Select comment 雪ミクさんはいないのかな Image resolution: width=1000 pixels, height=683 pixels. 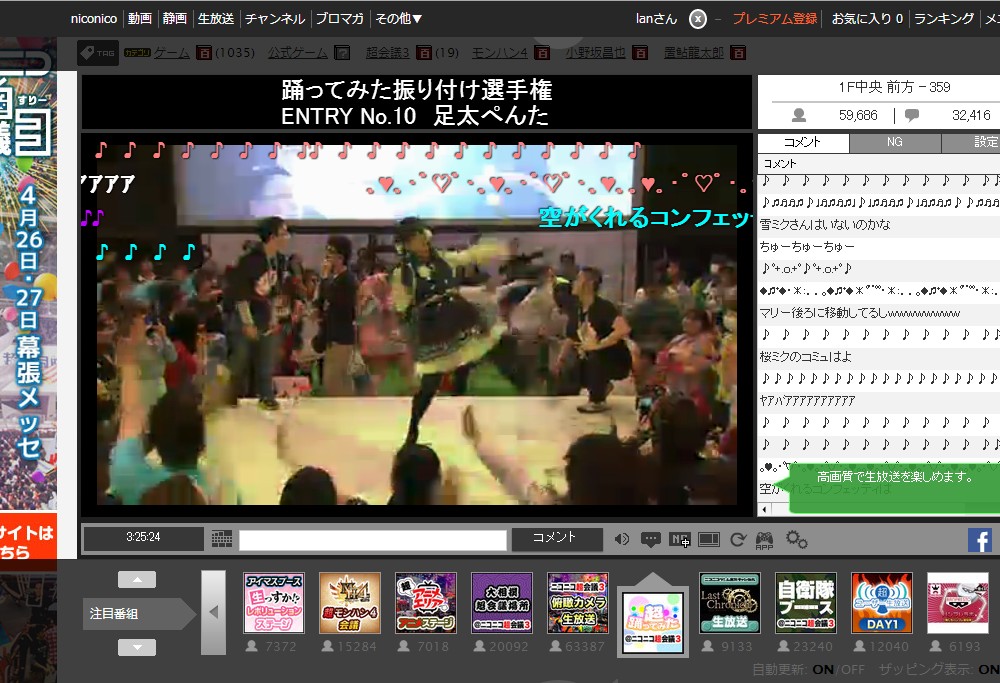pos(879,224)
